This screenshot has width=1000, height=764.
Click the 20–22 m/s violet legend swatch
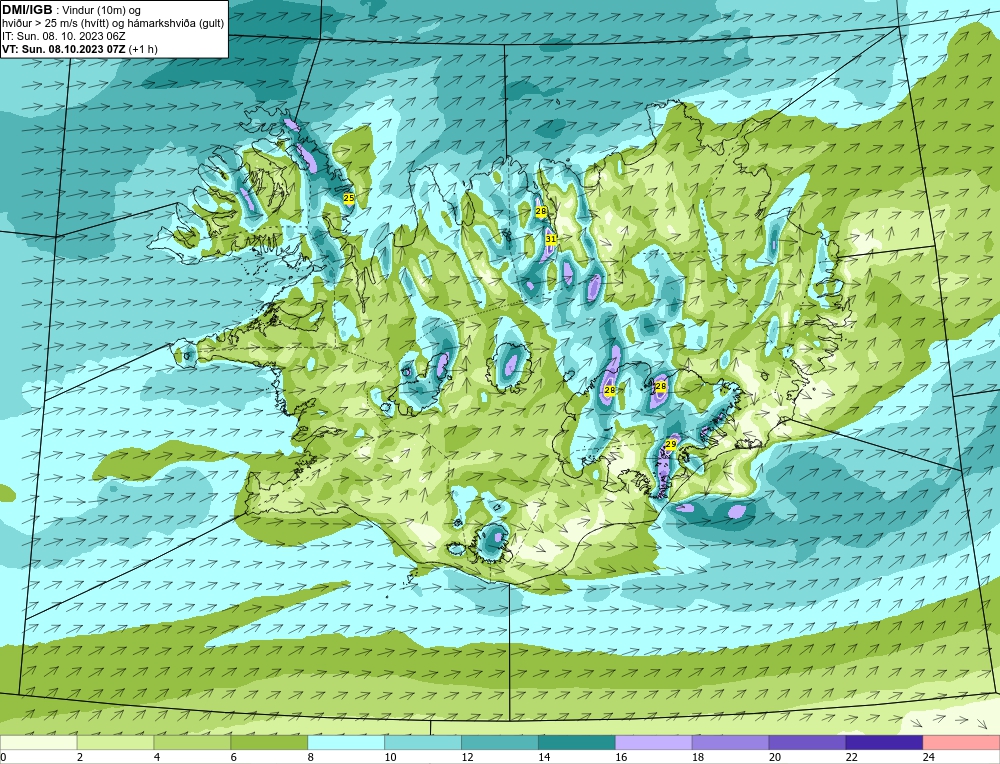[x=807, y=742]
